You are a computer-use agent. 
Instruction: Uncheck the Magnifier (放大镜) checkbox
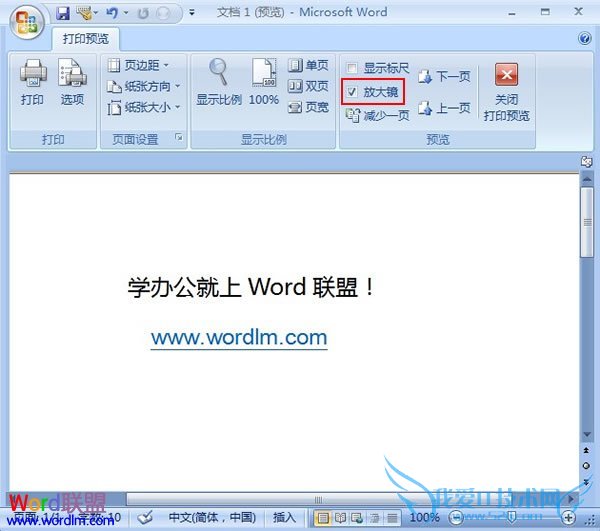352,92
